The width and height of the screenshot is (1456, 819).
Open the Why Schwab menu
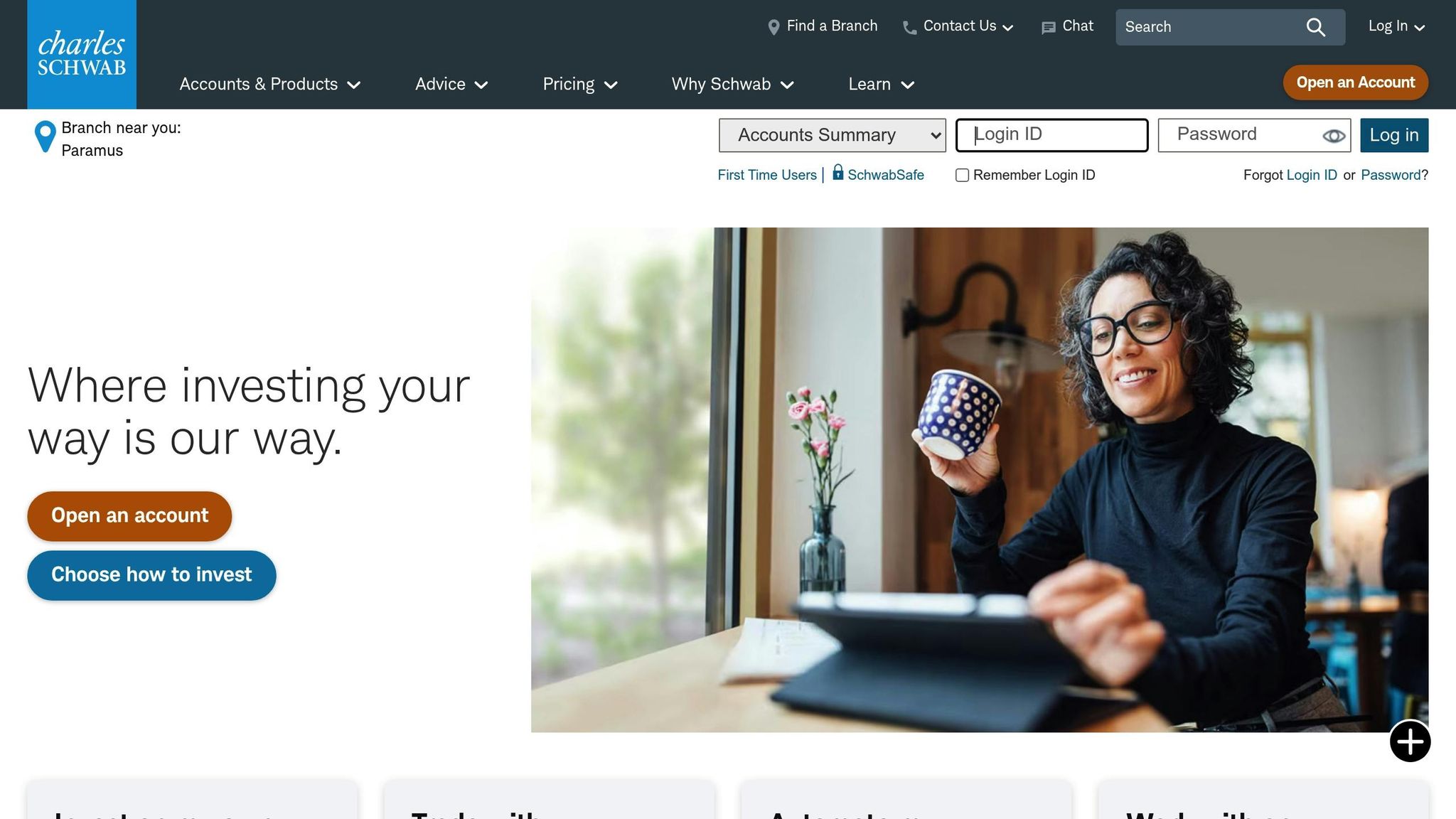(732, 85)
